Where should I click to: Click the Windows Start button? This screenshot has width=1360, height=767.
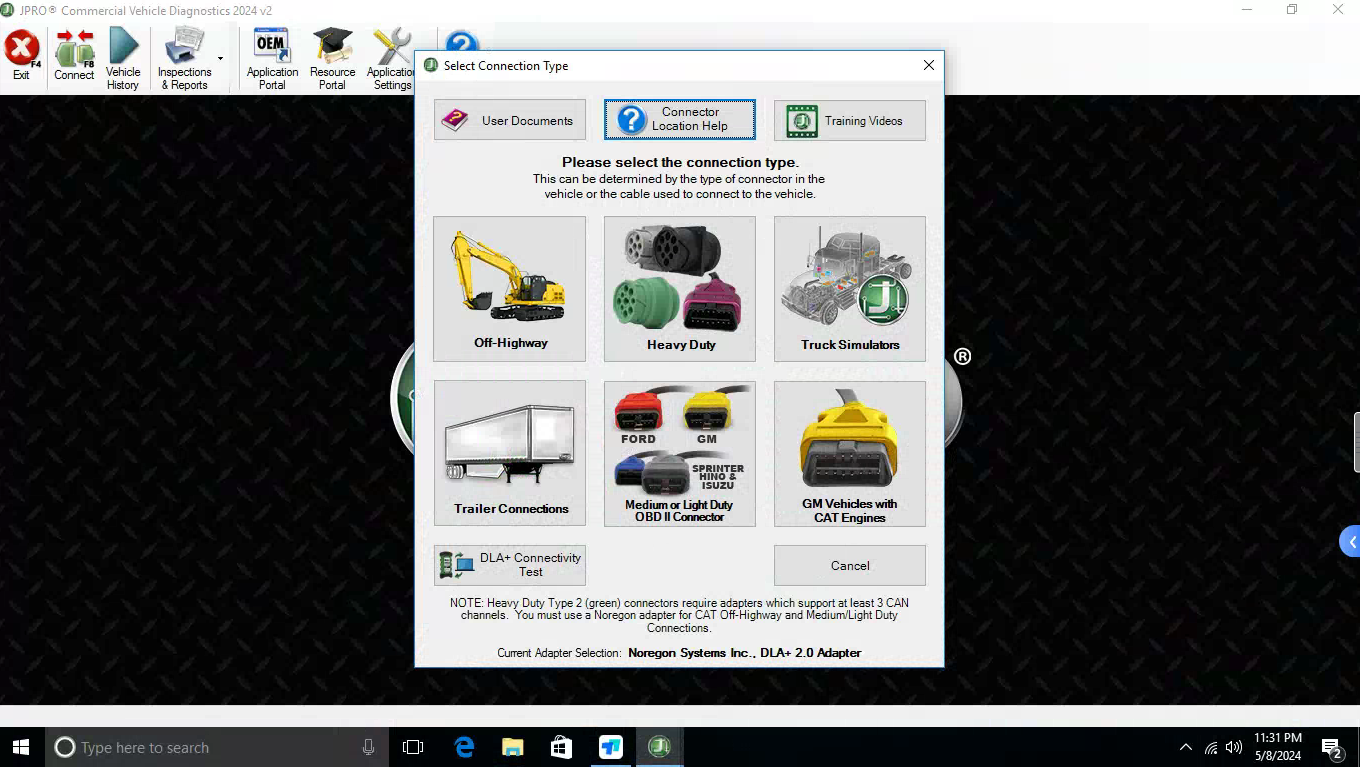pos(22,747)
